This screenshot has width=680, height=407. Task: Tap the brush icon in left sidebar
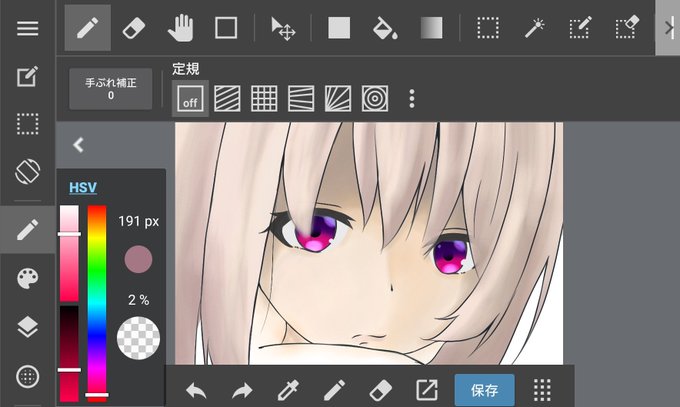click(27, 229)
